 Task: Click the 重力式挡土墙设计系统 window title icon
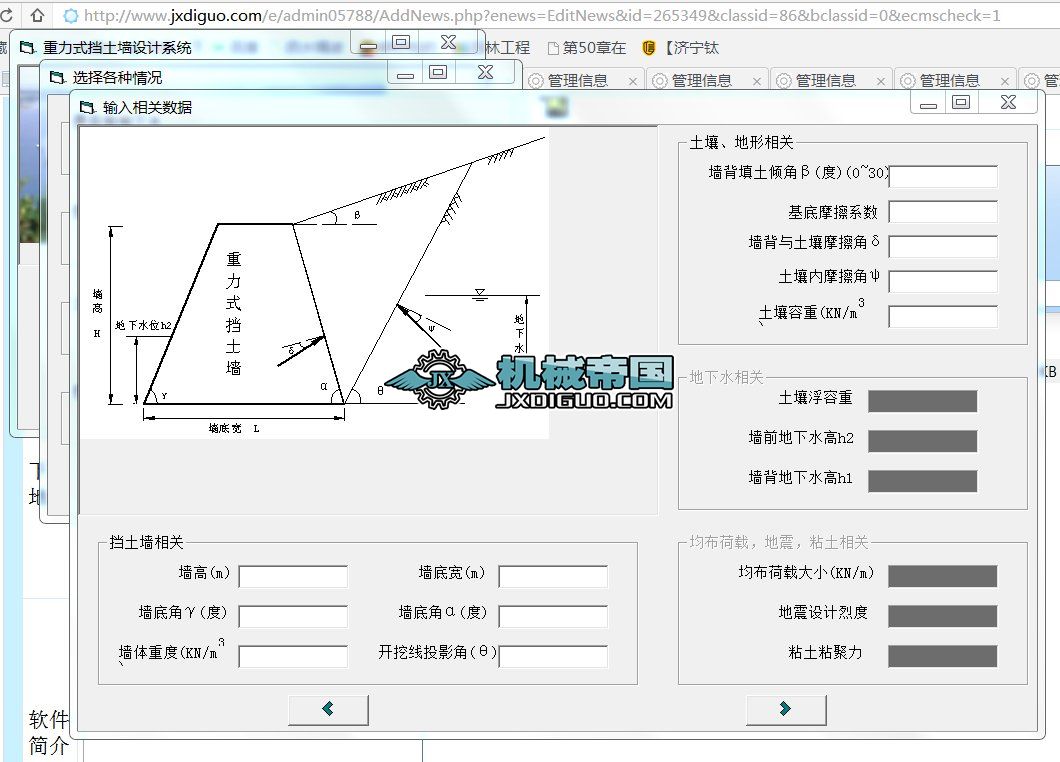[x=28, y=48]
